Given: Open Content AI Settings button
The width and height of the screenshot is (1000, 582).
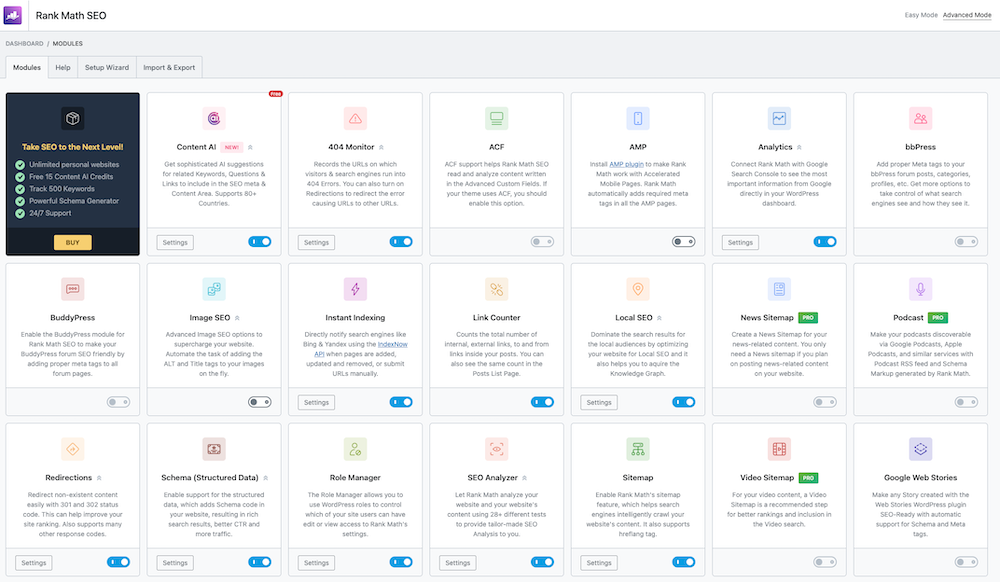Looking at the screenshot, I should (175, 242).
